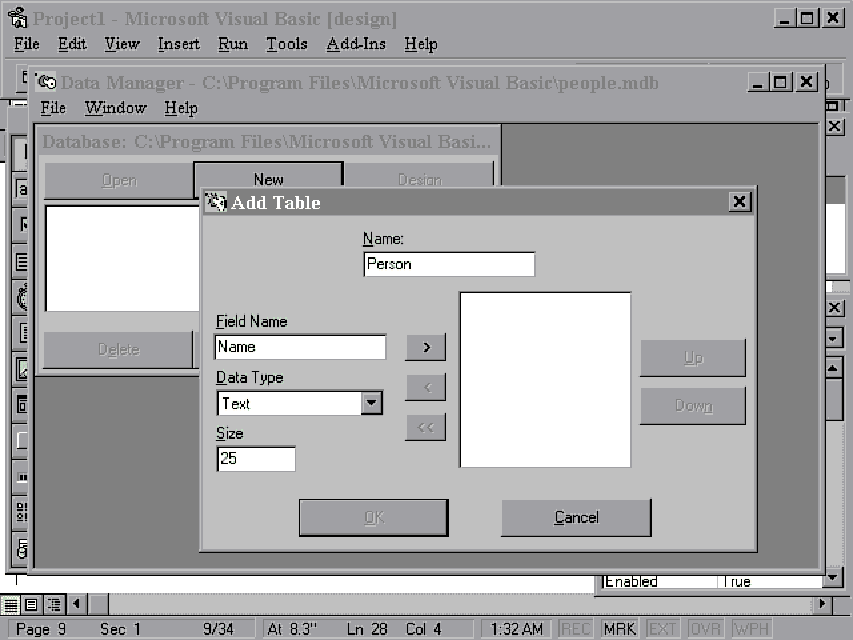Switch to Normal view icon at bottom left

pos(11,604)
